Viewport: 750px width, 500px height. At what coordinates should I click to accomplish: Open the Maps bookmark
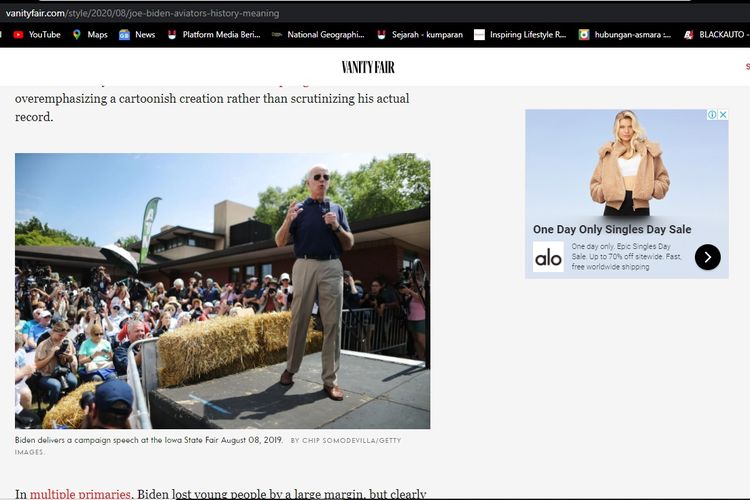[90, 34]
